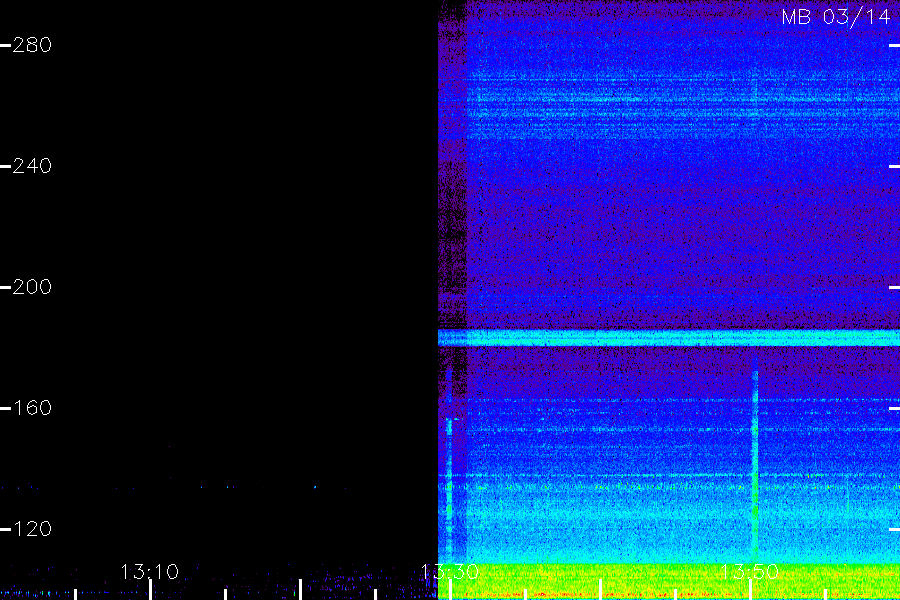Viewport: 900px width, 600px height.
Task: Click the MB 03/14 label
Action: (x=836, y=17)
